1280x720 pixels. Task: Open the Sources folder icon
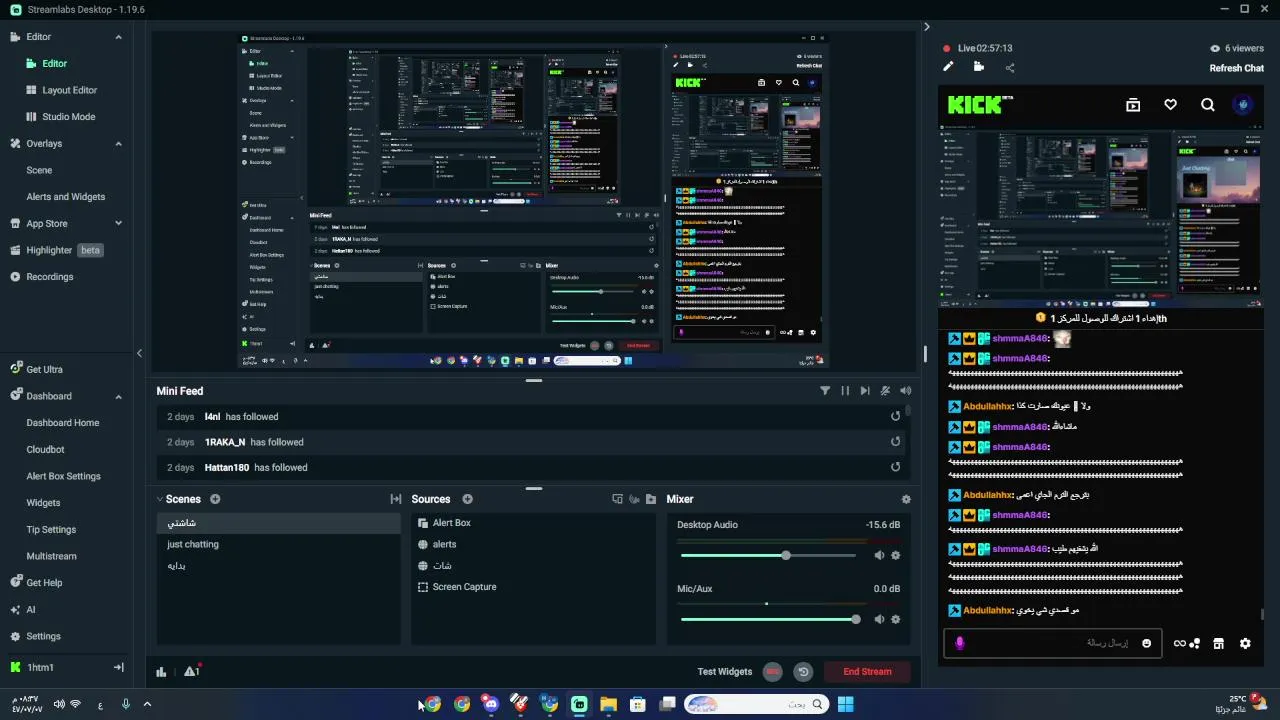coord(651,499)
